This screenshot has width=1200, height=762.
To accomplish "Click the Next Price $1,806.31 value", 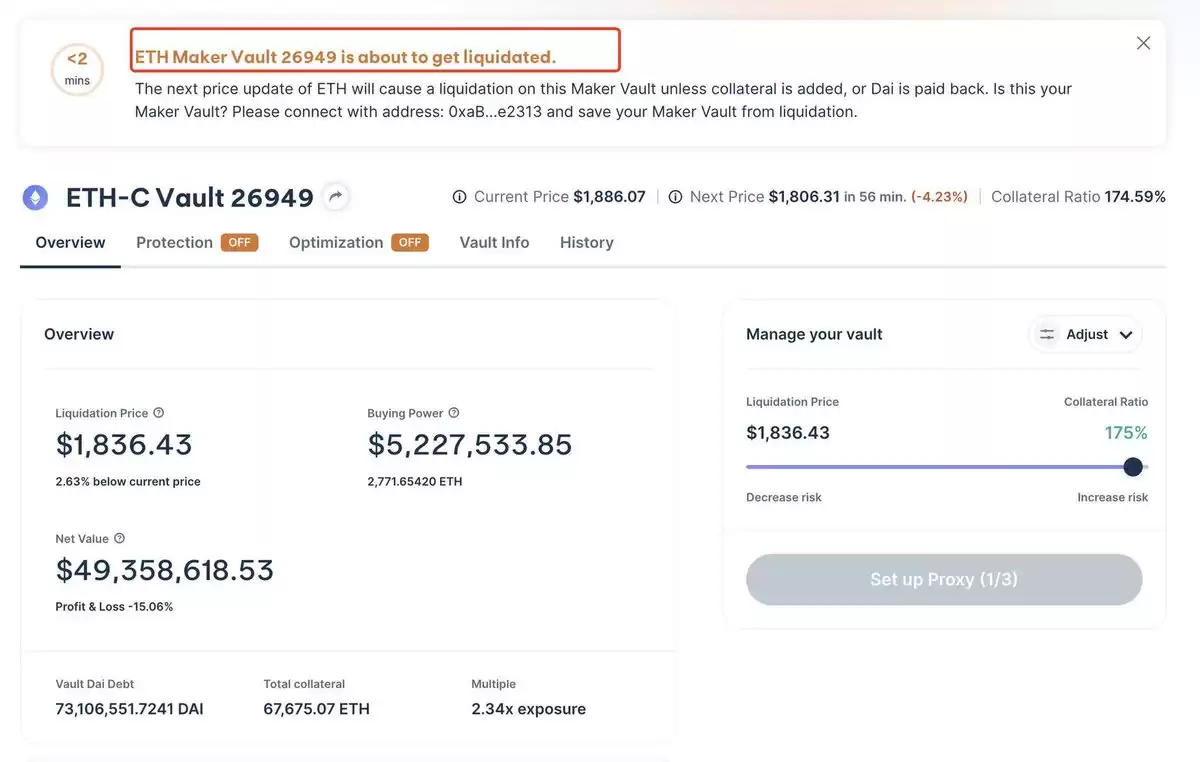I will point(804,197).
